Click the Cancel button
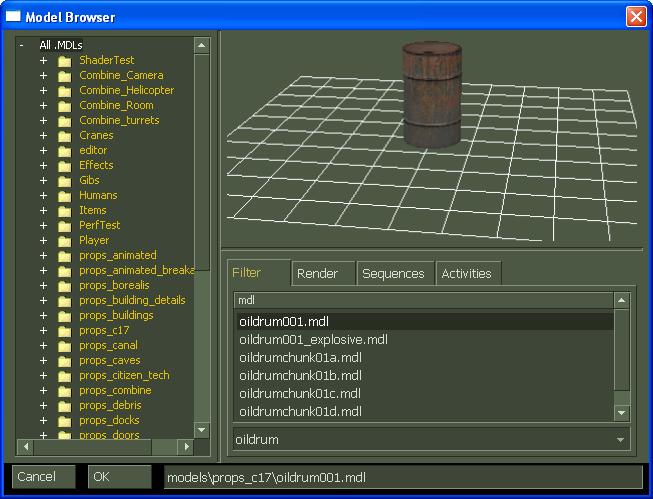This screenshot has height=499, width=653. pyautogui.click(x=44, y=477)
